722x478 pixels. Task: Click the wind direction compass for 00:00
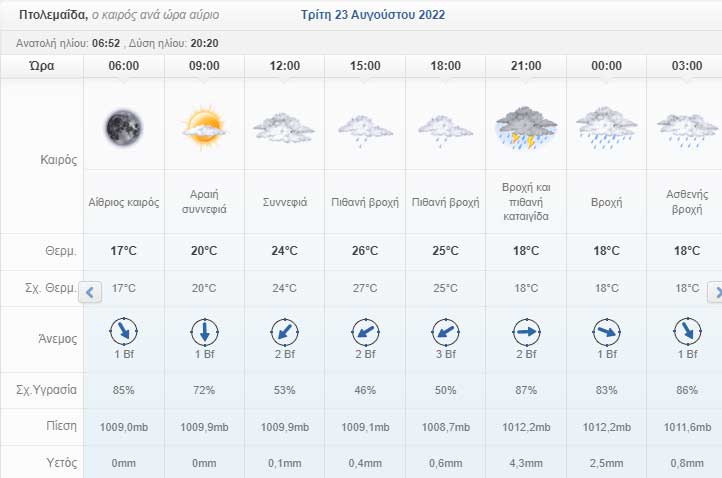[606, 332]
